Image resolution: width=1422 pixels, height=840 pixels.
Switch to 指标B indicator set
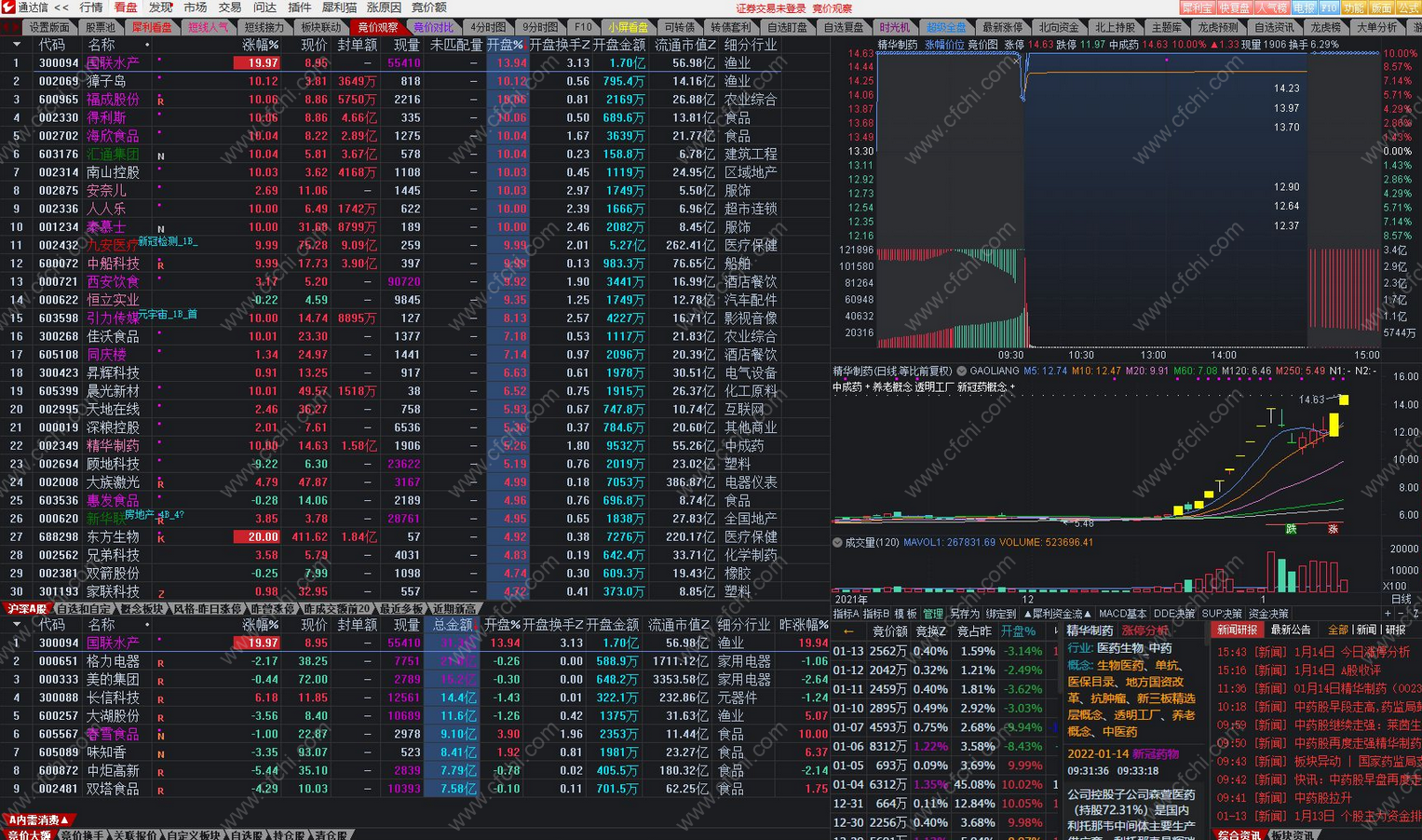click(x=875, y=614)
